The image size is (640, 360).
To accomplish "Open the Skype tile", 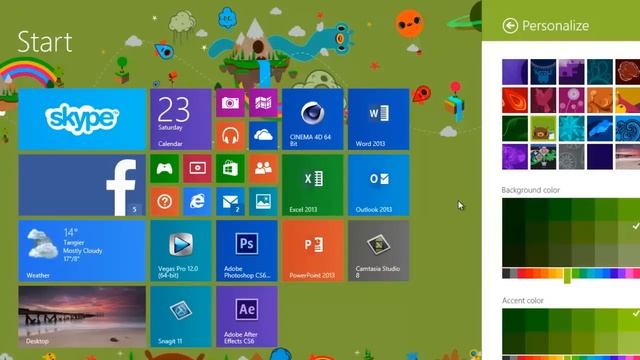I will pos(82,119).
